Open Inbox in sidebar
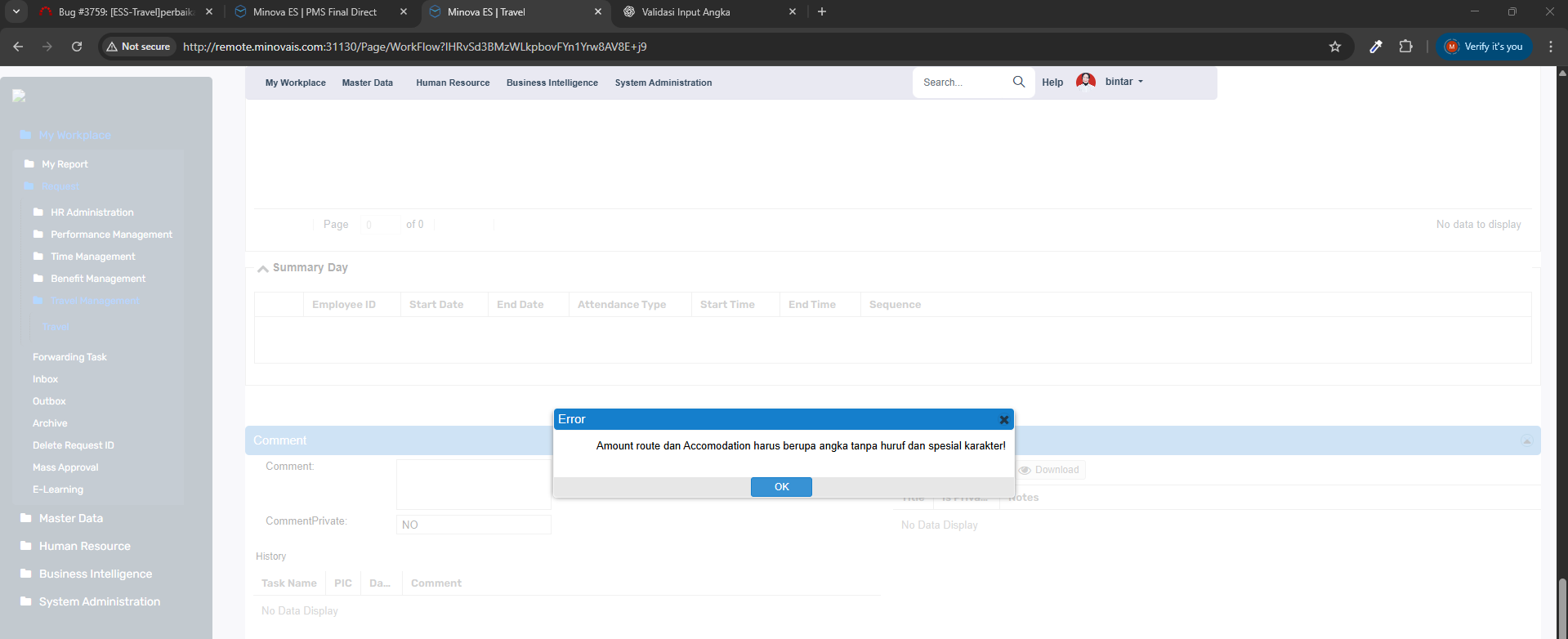Screen dimensions: 1568x639 click(x=45, y=379)
